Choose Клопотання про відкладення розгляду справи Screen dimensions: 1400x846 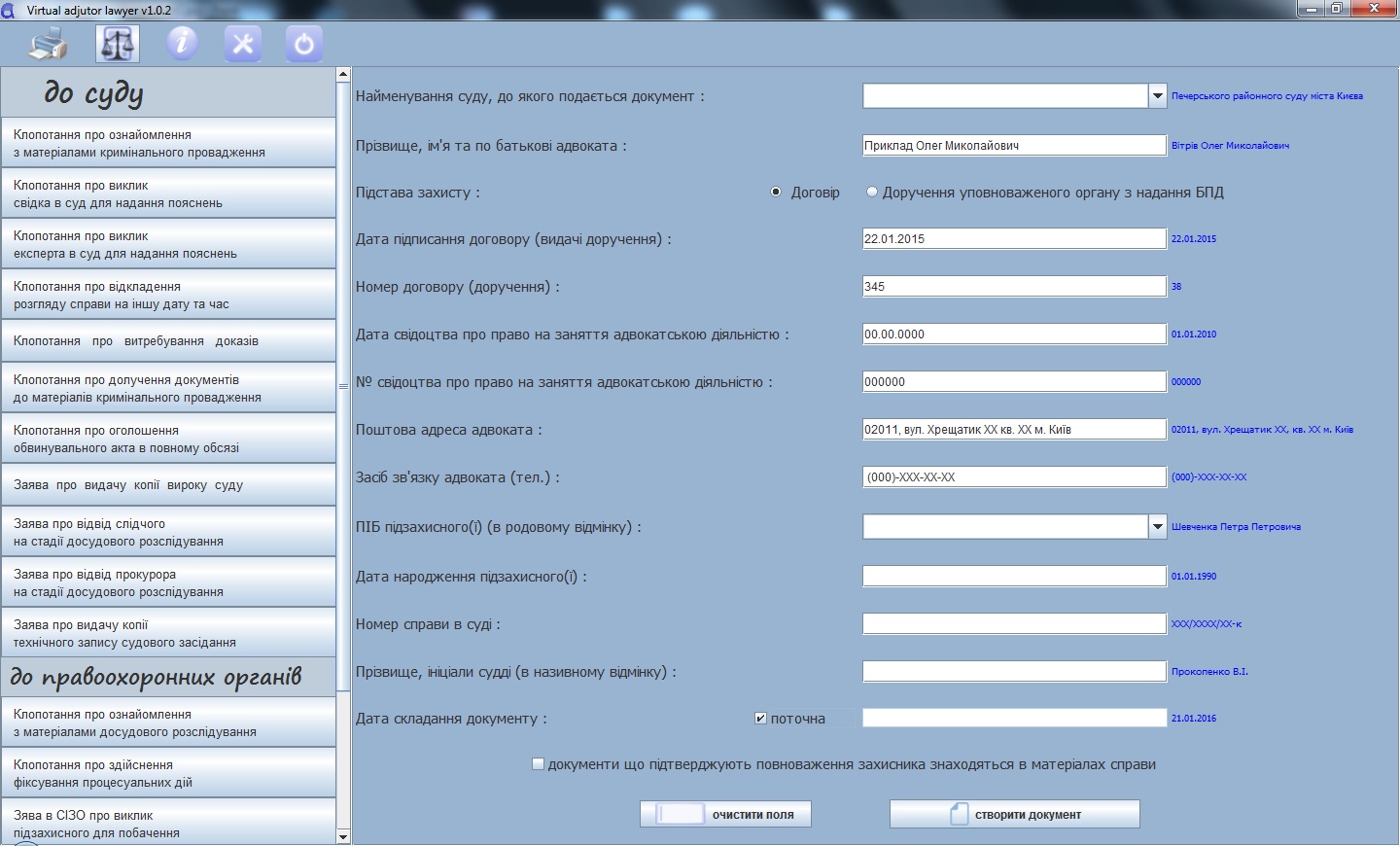click(x=168, y=296)
